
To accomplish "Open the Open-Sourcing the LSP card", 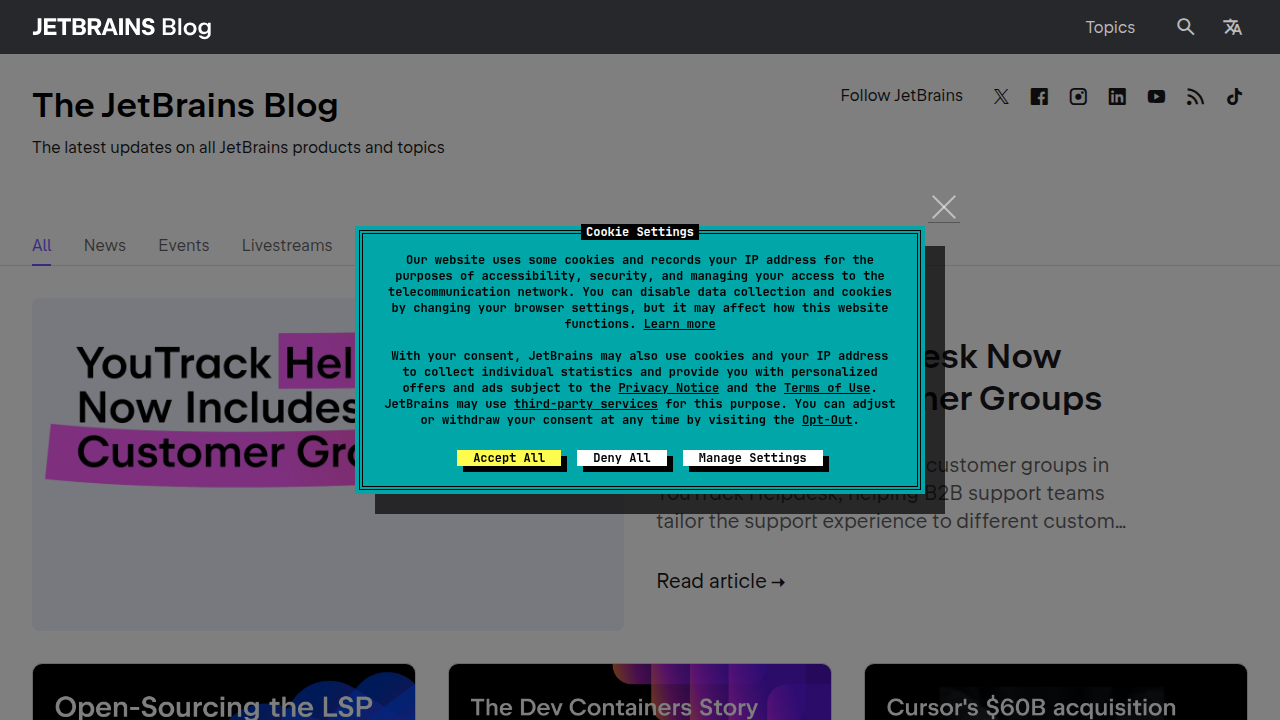I will tap(224, 692).
